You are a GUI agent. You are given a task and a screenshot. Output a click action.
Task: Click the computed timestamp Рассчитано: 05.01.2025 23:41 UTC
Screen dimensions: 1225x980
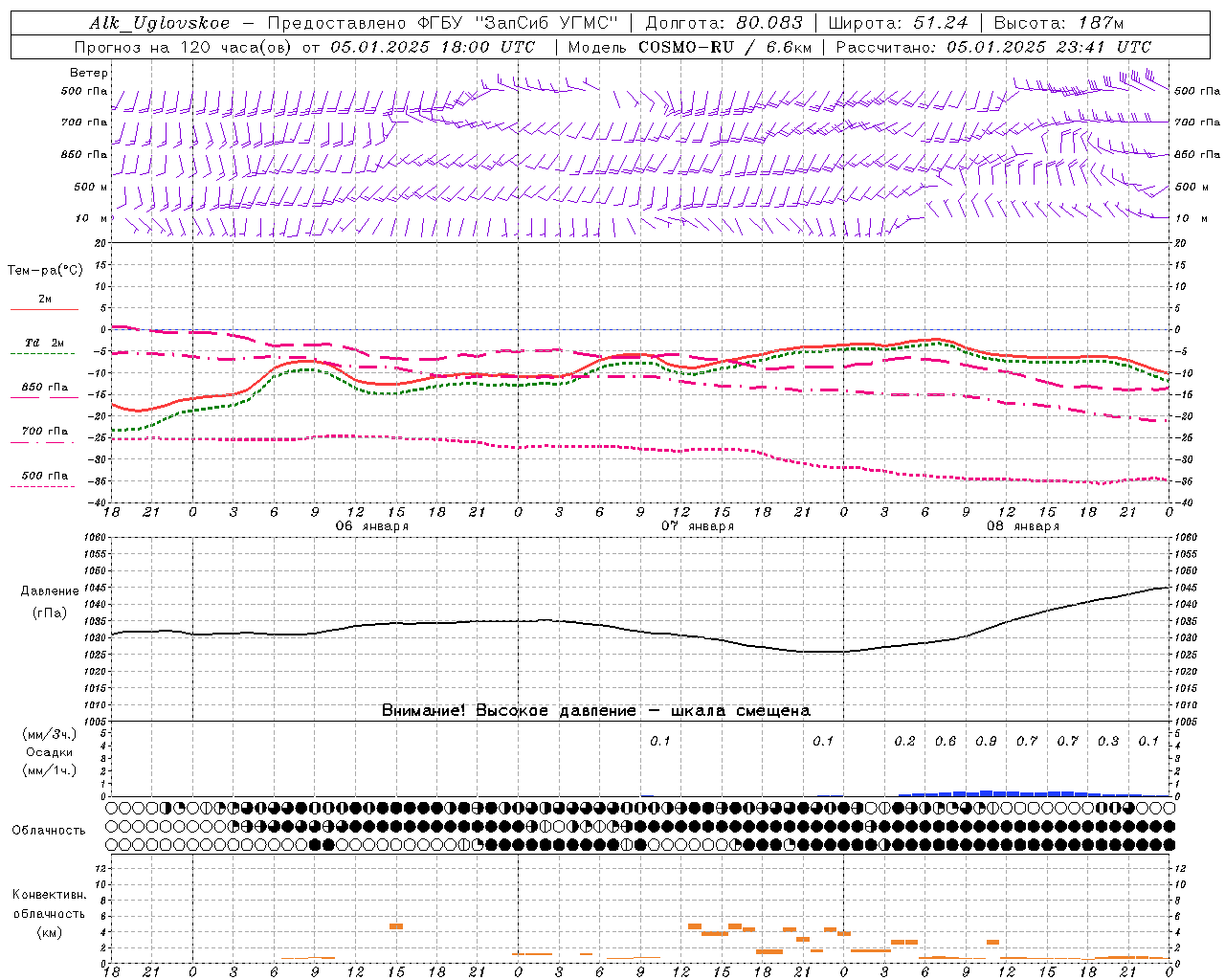click(x=993, y=47)
